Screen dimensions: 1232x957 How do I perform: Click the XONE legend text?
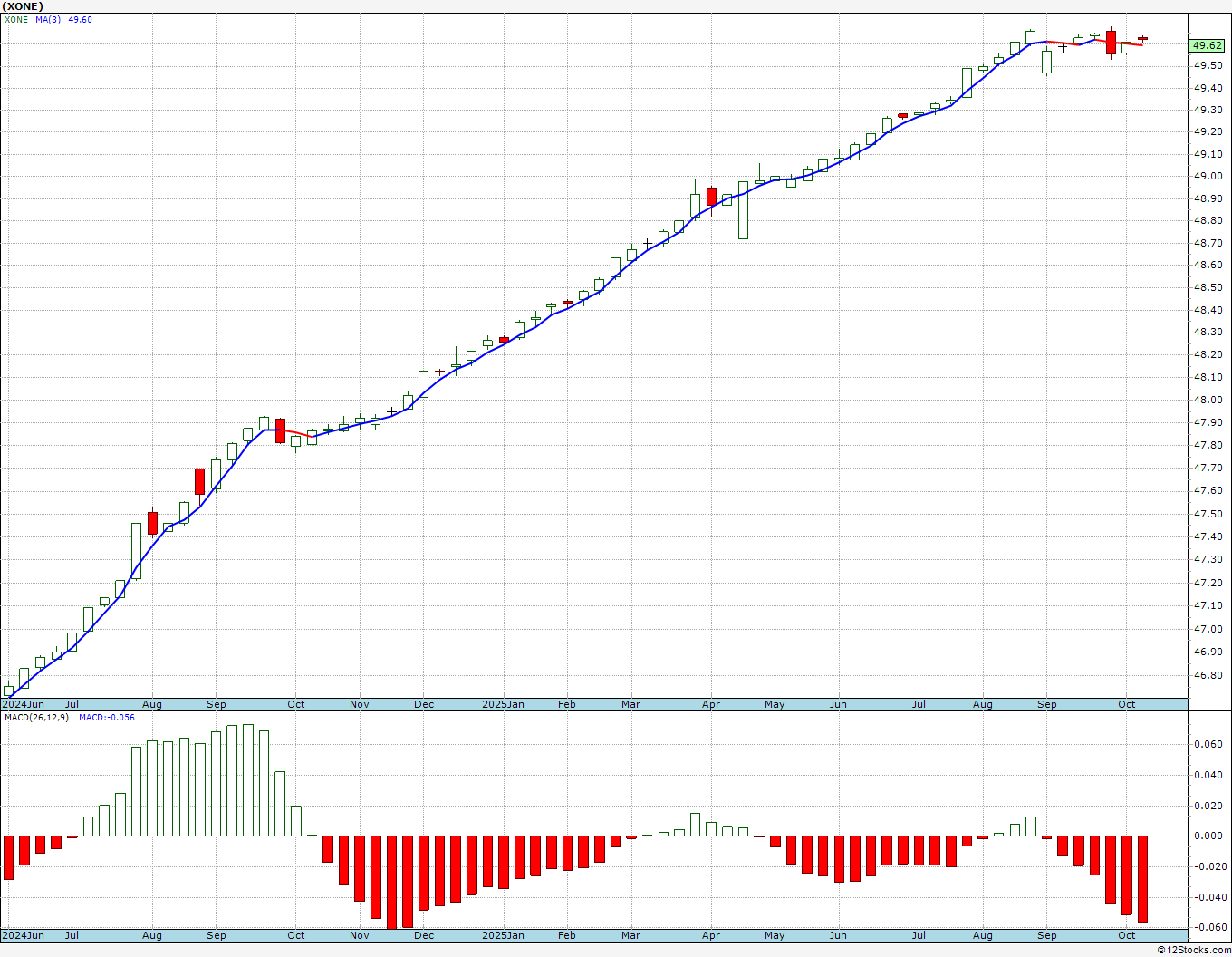tap(16, 19)
